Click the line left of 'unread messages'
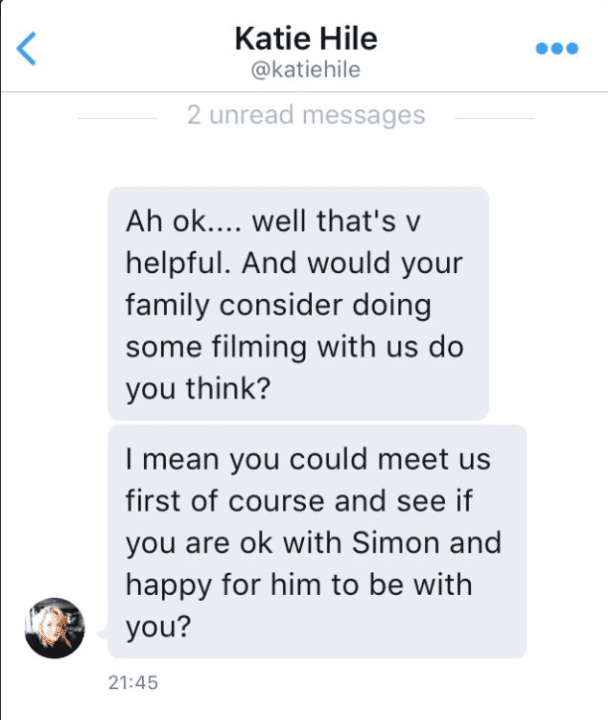608x720 pixels. pos(117,118)
